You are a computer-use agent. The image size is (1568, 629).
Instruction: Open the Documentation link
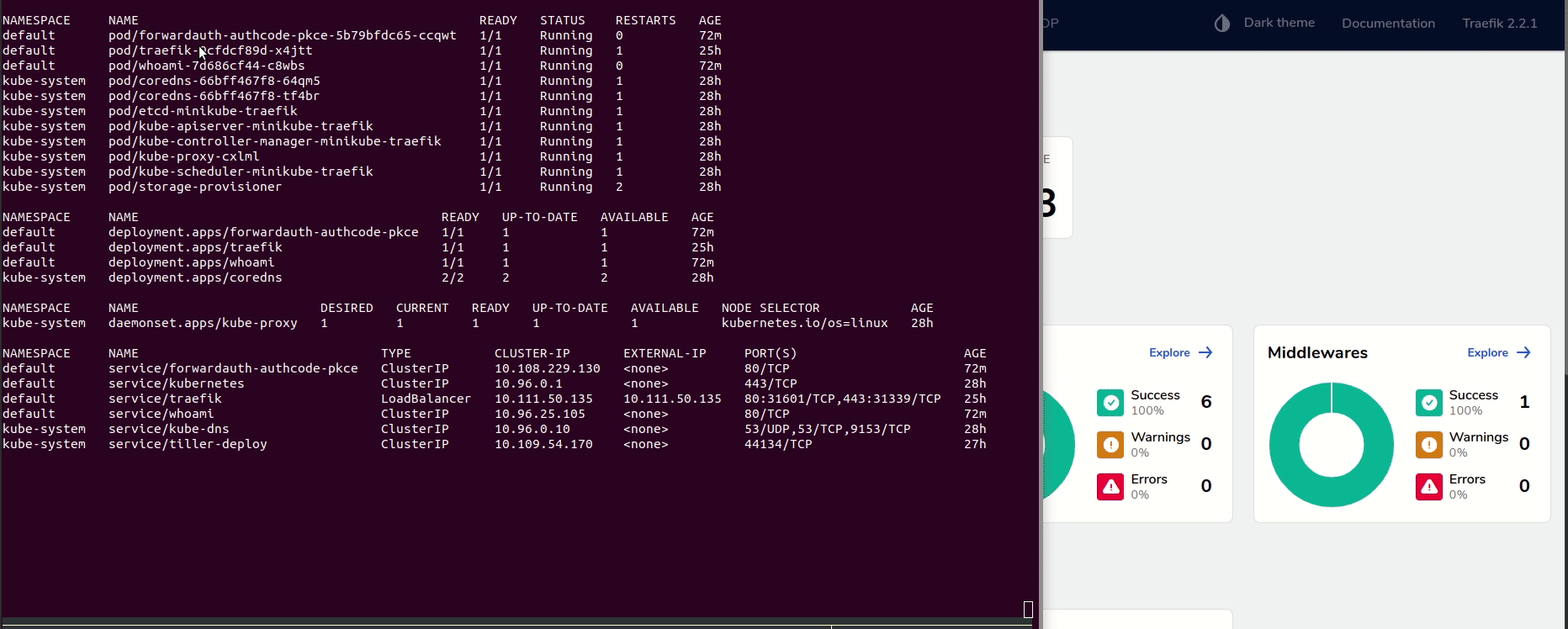1388,24
